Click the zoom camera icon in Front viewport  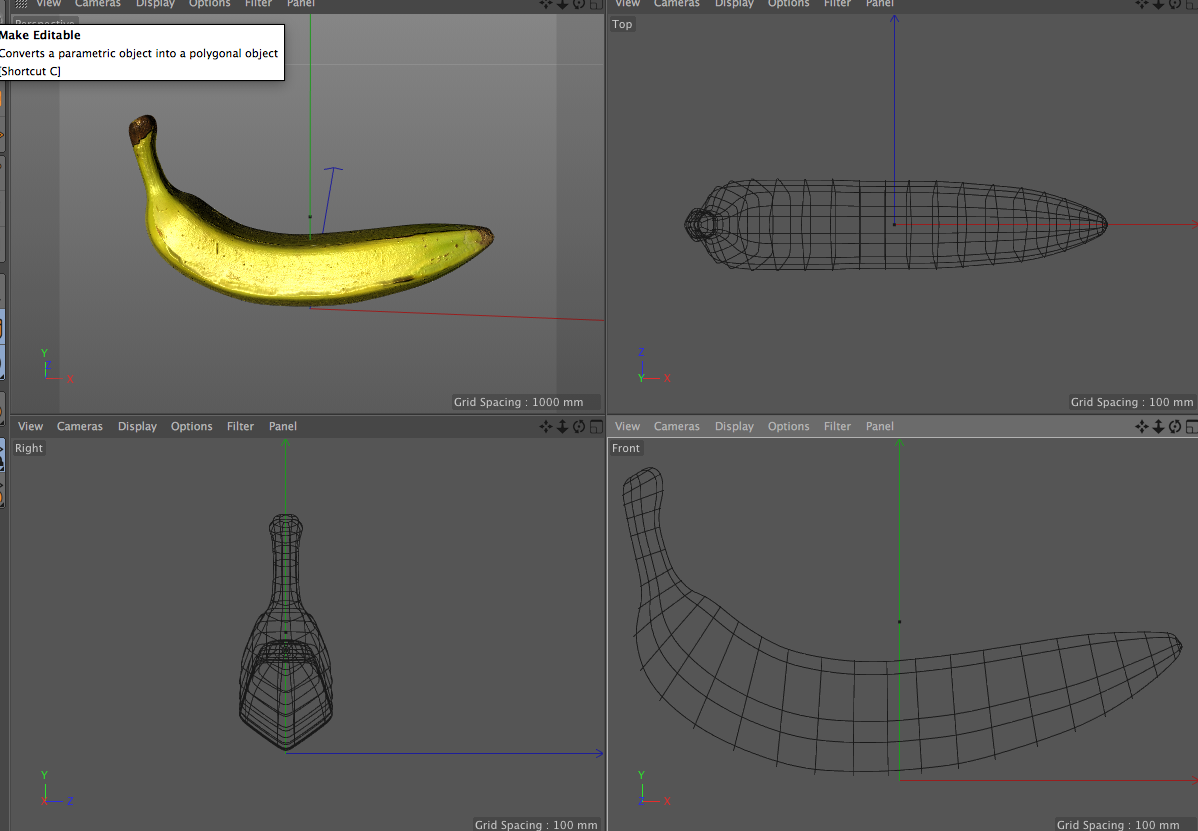click(x=1158, y=426)
